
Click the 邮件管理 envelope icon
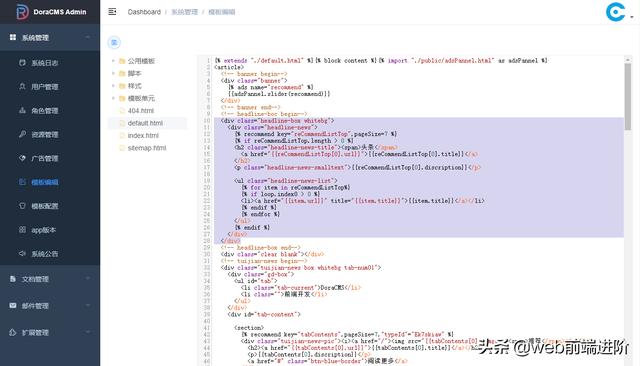coord(13,306)
